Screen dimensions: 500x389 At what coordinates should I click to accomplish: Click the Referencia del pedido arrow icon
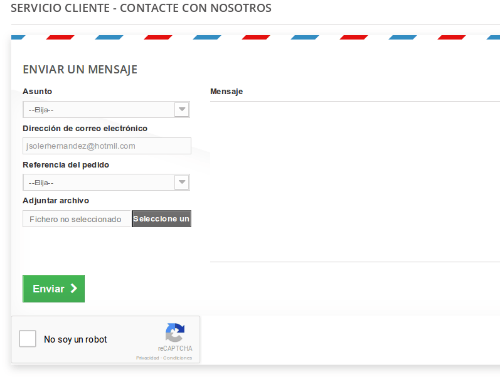(x=182, y=182)
